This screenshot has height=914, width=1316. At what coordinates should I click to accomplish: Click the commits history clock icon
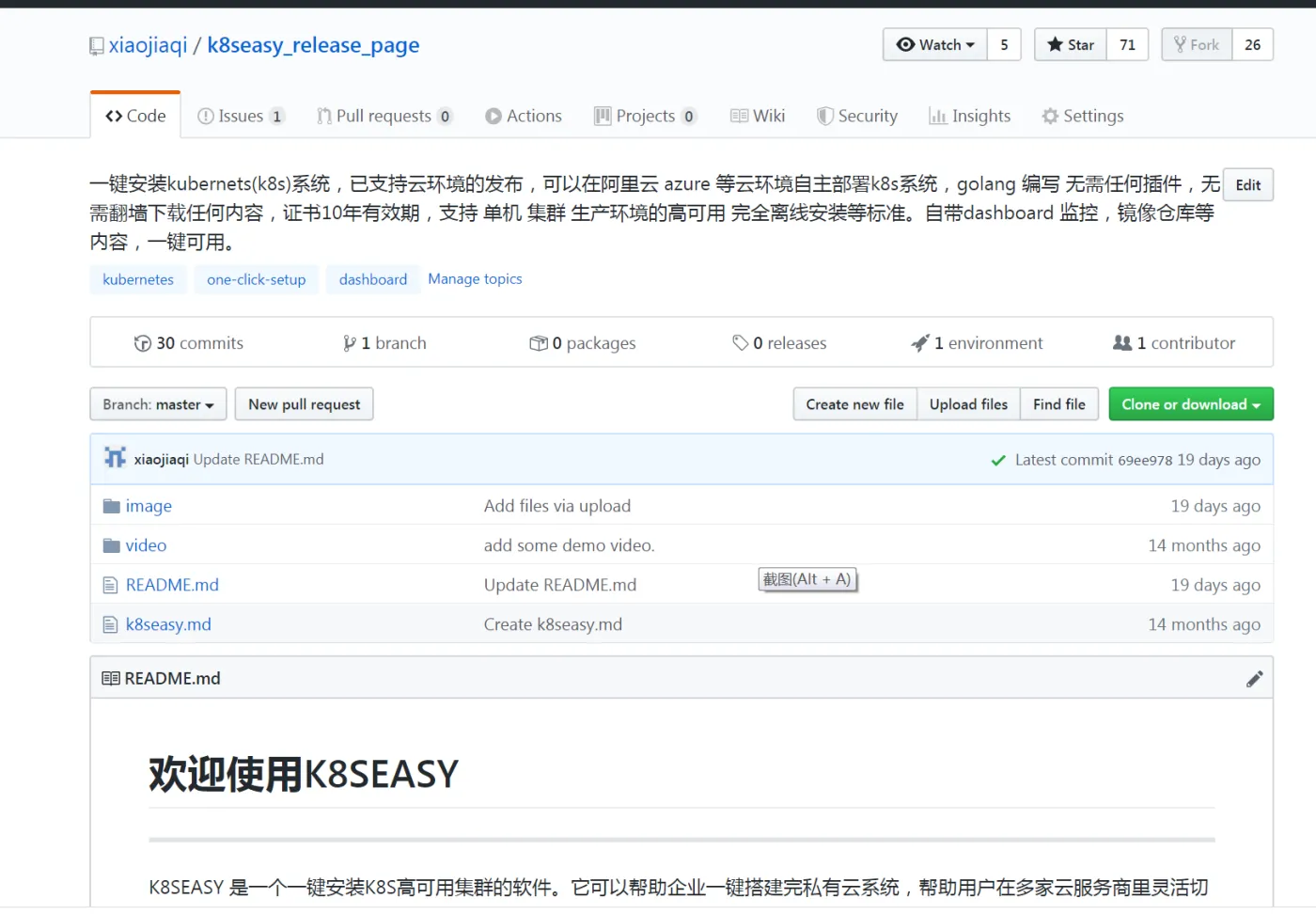[143, 343]
